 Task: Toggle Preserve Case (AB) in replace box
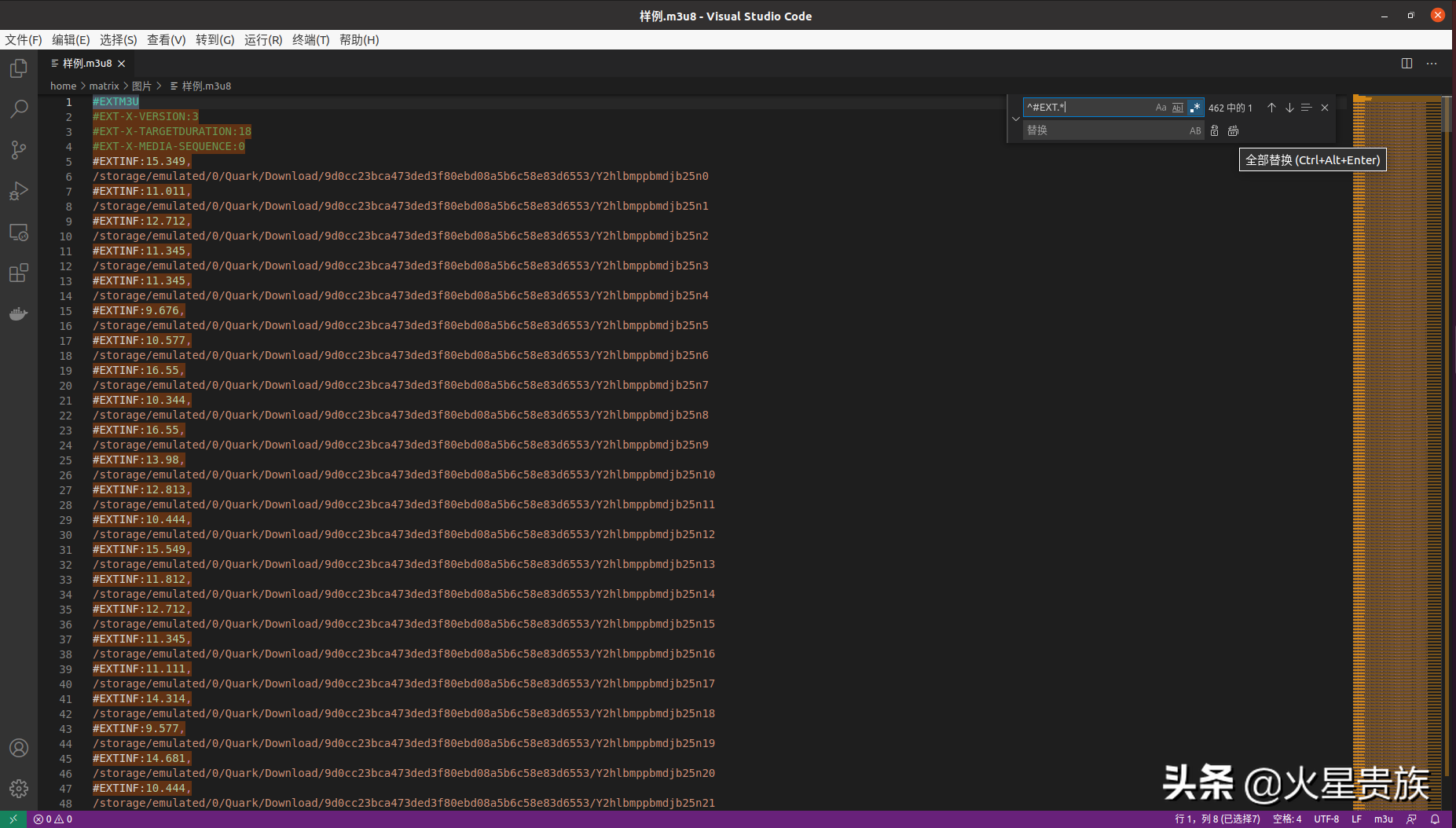1195,130
